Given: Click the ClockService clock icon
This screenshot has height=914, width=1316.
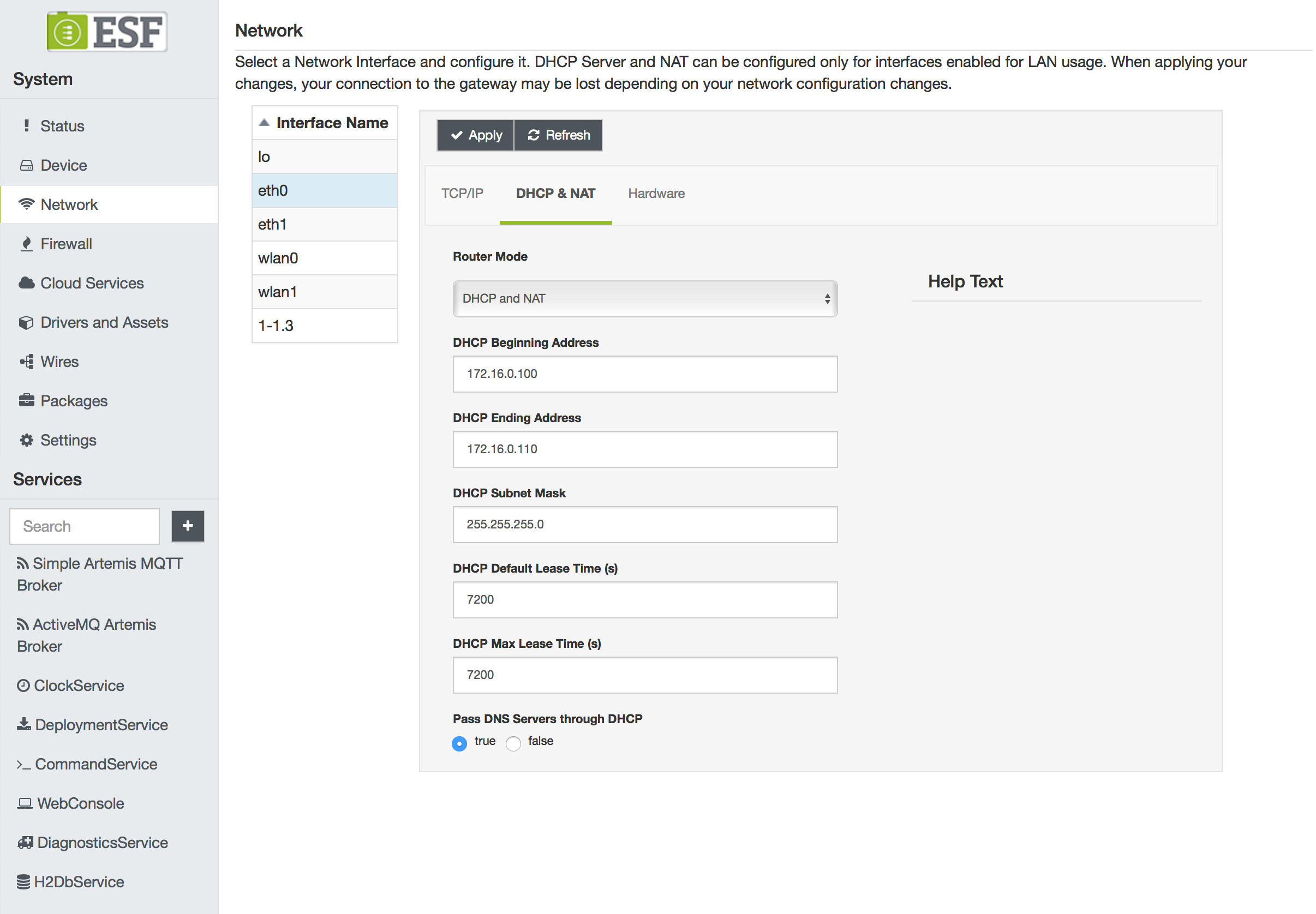Looking at the screenshot, I should coord(23,686).
